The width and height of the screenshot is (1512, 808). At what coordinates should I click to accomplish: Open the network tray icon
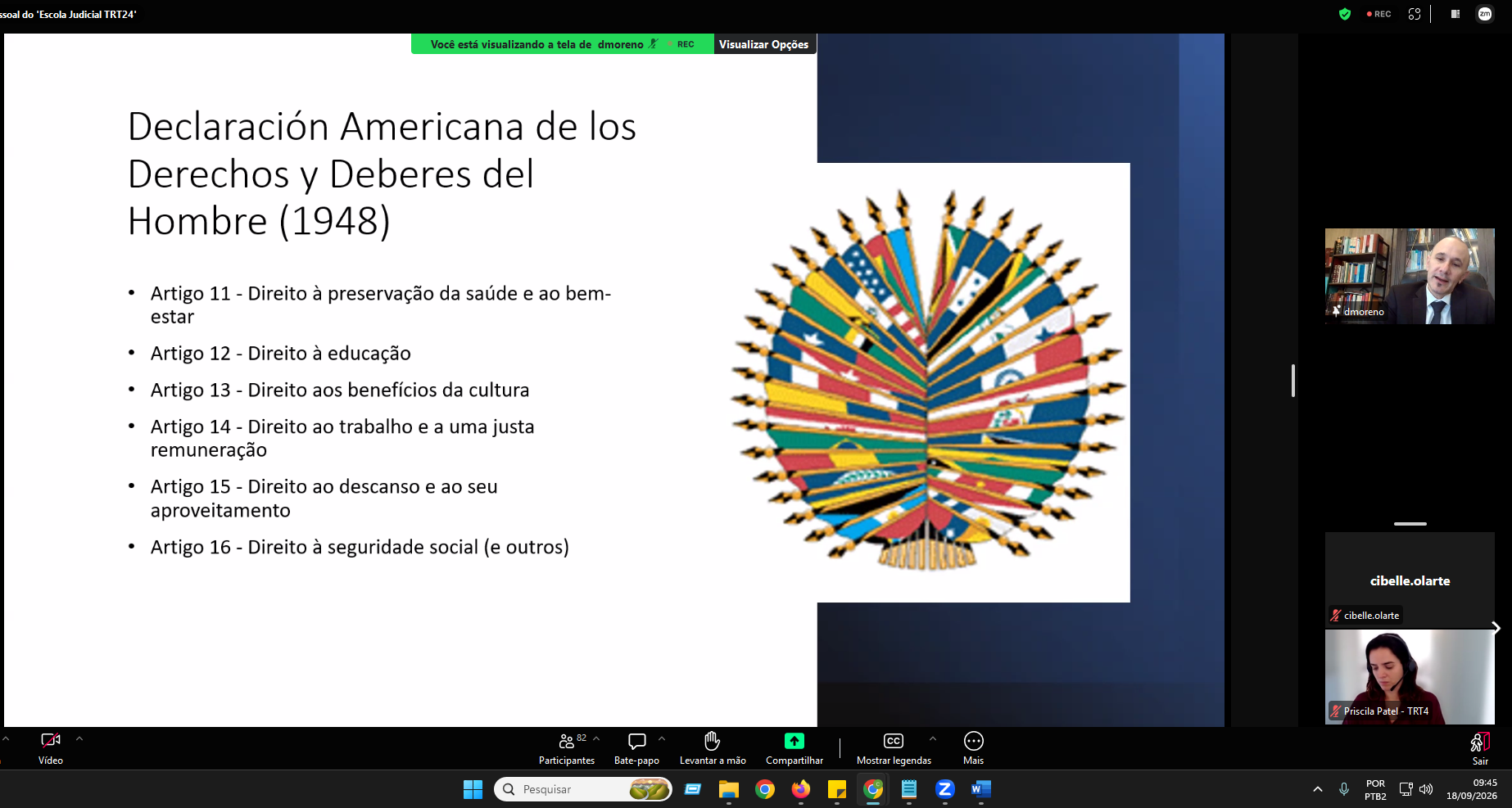point(1406,789)
